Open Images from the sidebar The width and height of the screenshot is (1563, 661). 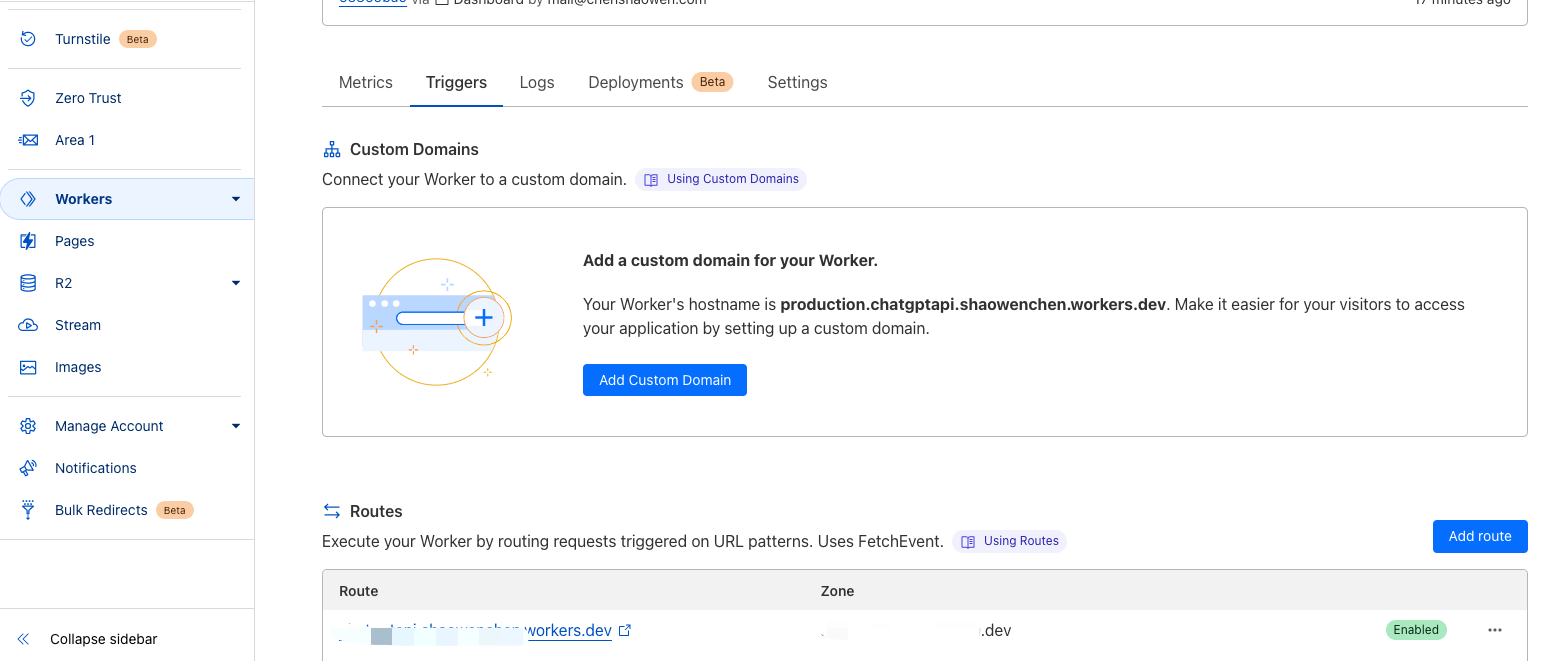(x=78, y=367)
